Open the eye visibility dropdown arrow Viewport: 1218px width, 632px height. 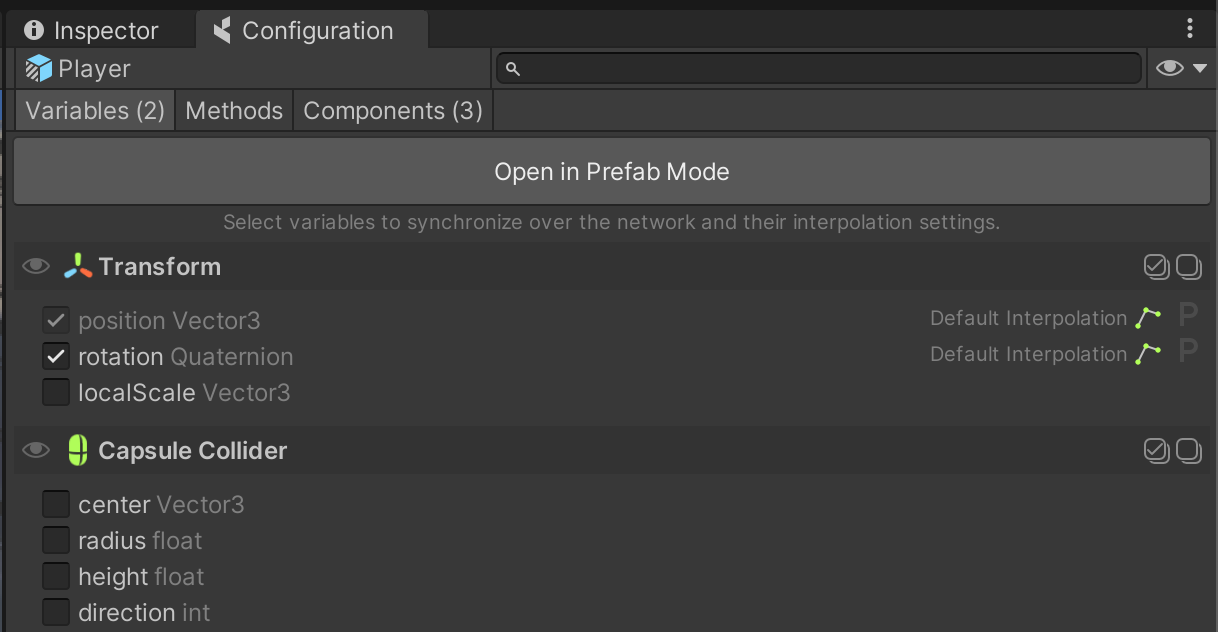pos(1200,68)
